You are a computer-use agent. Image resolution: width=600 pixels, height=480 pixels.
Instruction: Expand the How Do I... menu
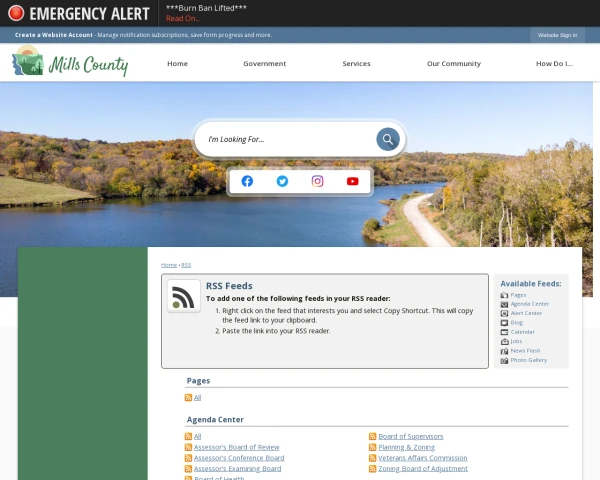554,64
